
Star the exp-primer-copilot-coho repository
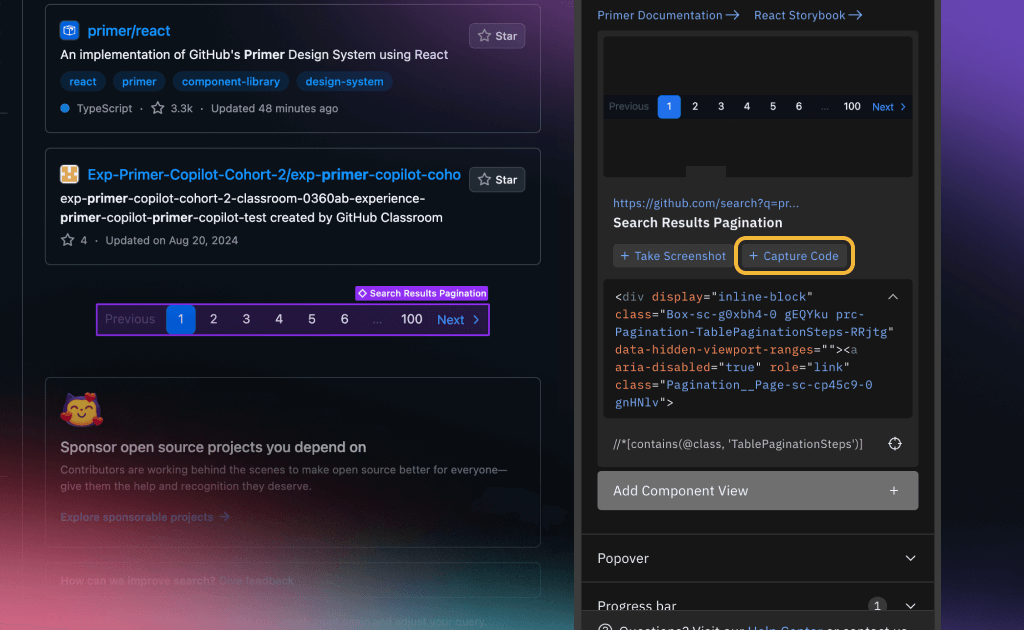[497, 180]
